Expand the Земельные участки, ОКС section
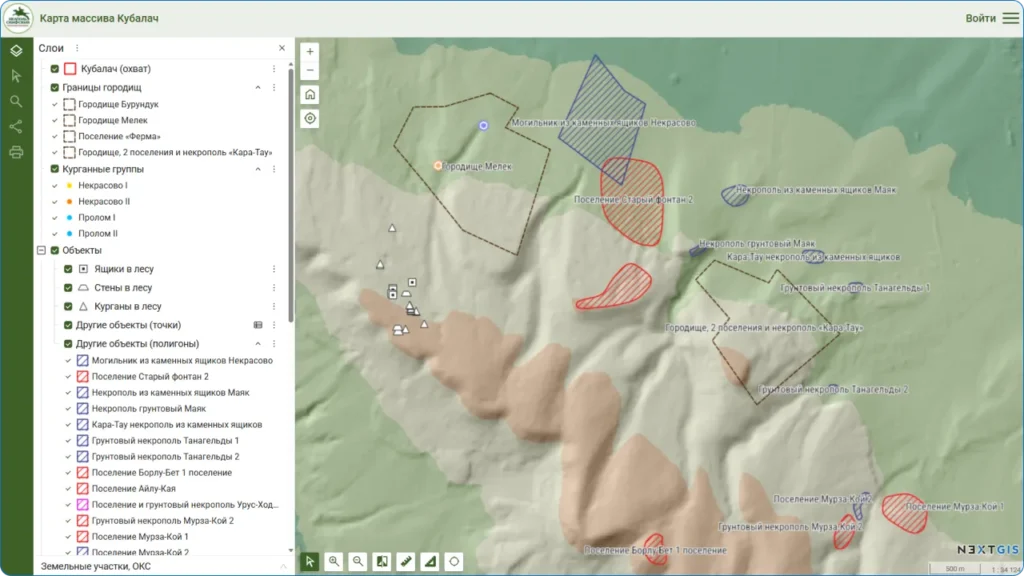 [284, 567]
